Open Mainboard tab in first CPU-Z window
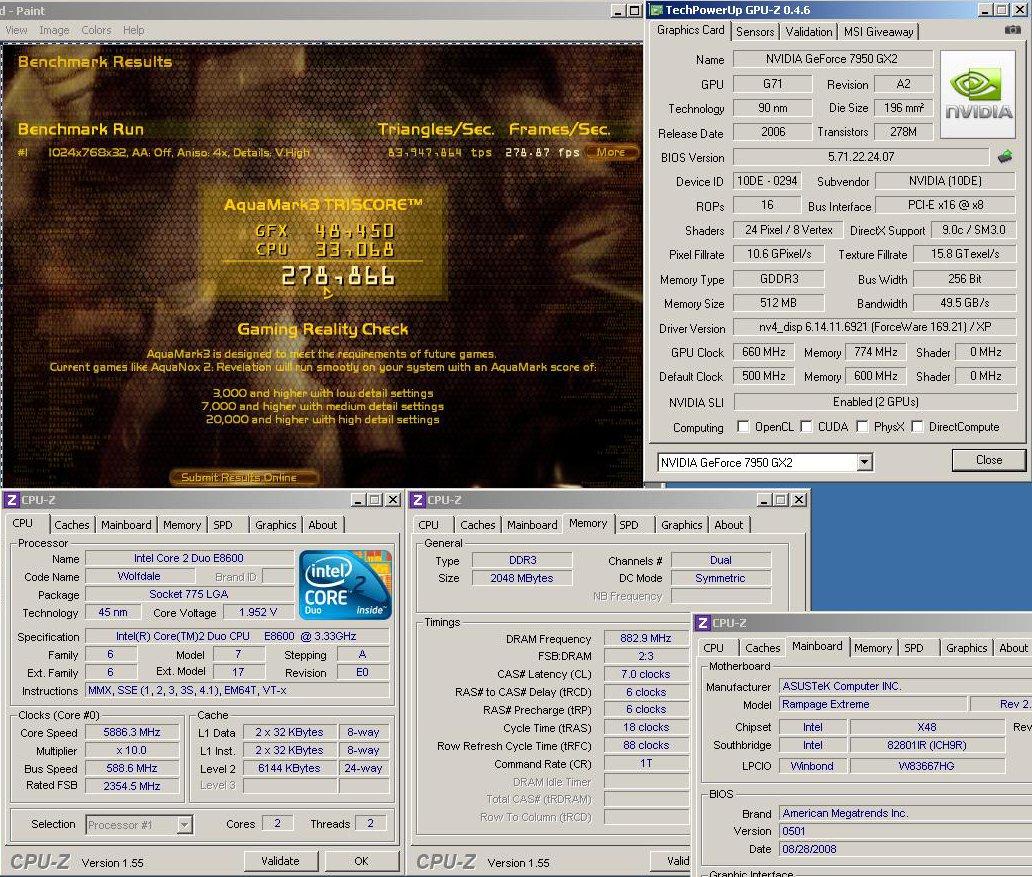1032x877 pixels. pos(126,525)
